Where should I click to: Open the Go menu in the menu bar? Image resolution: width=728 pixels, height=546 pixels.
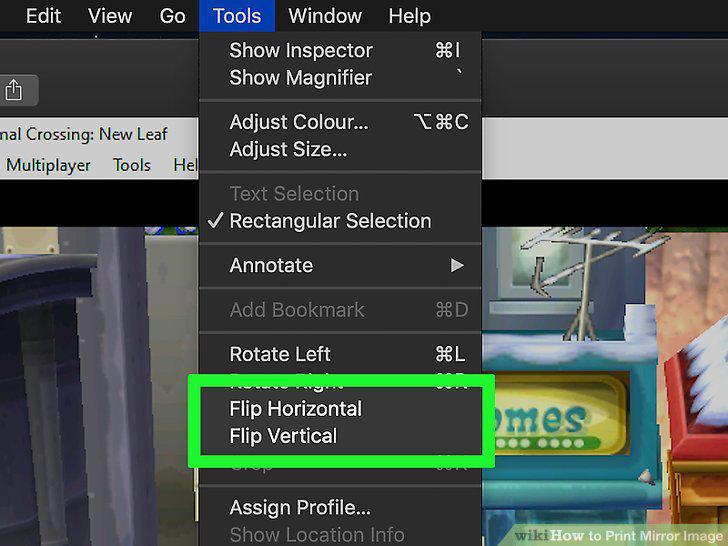pos(172,16)
